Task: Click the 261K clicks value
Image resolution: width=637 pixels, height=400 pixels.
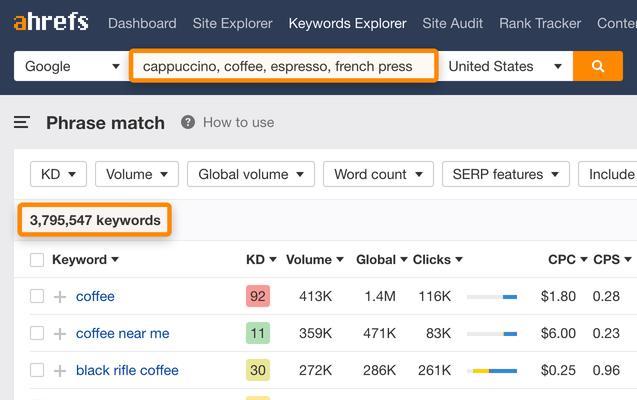Action: (x=434, y=370)
